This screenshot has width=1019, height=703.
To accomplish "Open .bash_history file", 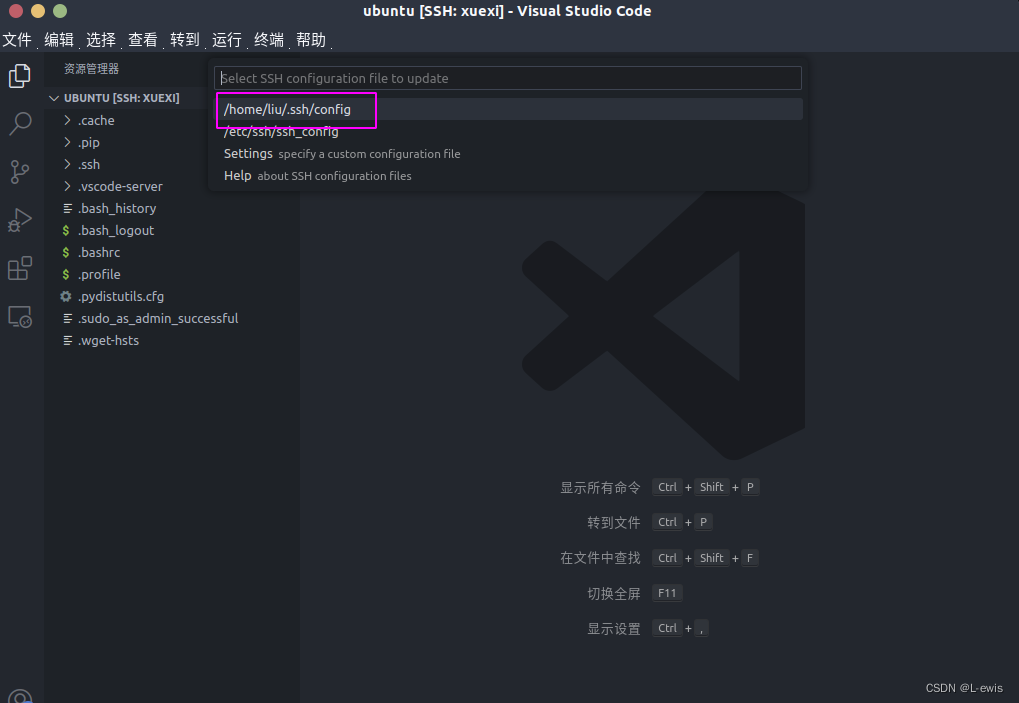I will 117,209.
